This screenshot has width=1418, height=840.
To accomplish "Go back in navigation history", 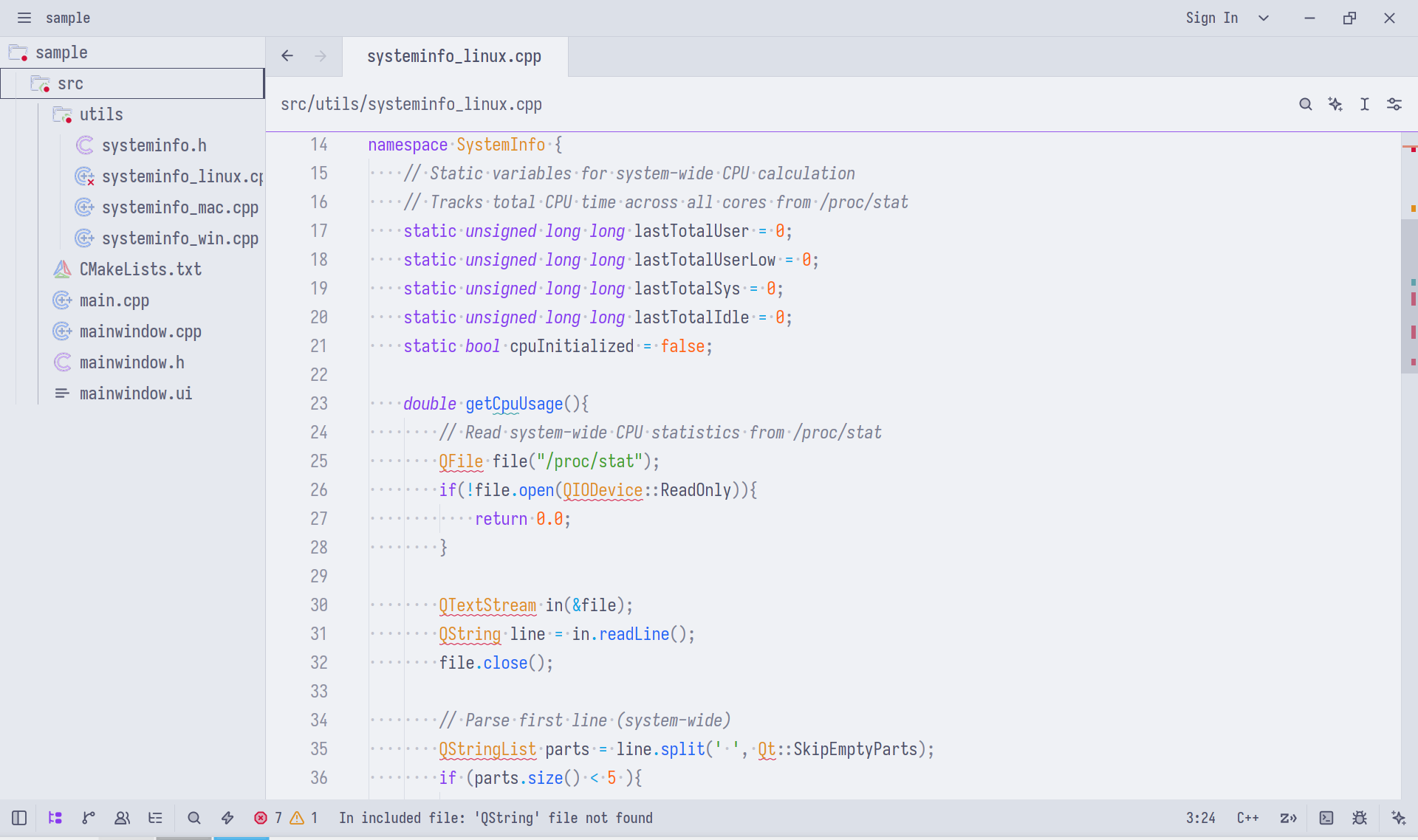I will [287, 56].
